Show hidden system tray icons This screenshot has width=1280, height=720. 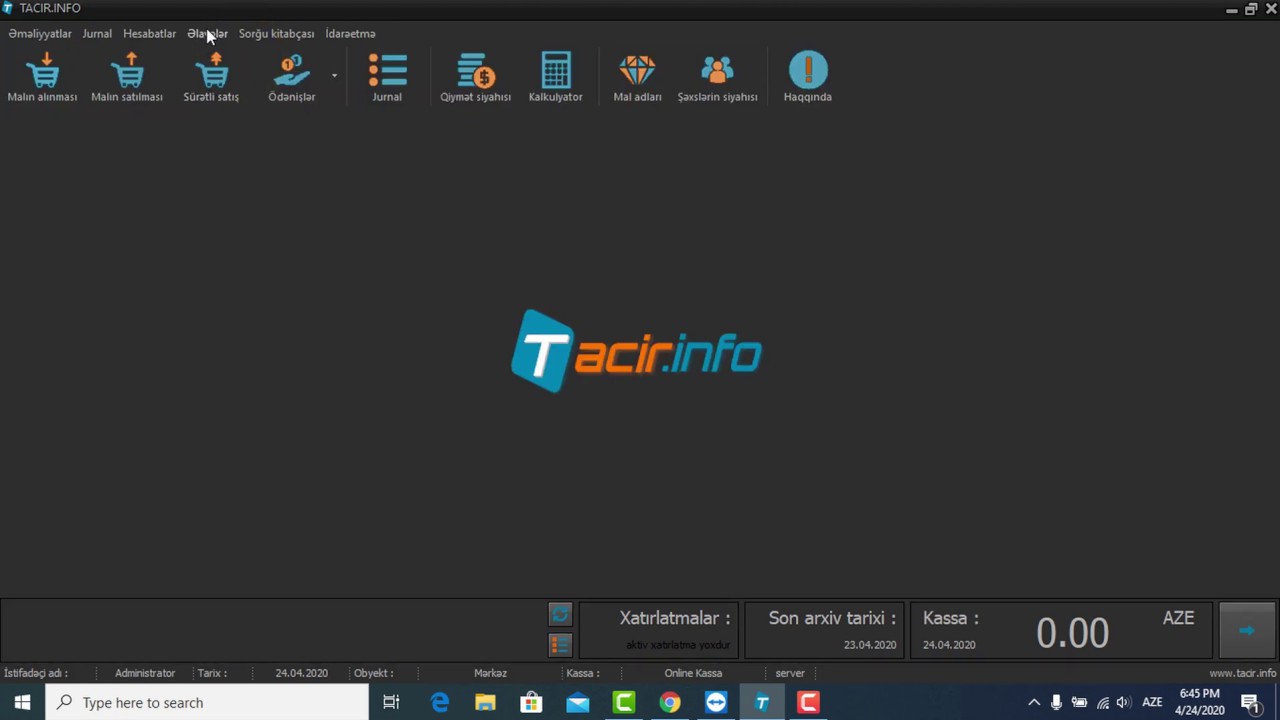[1034, 703]
